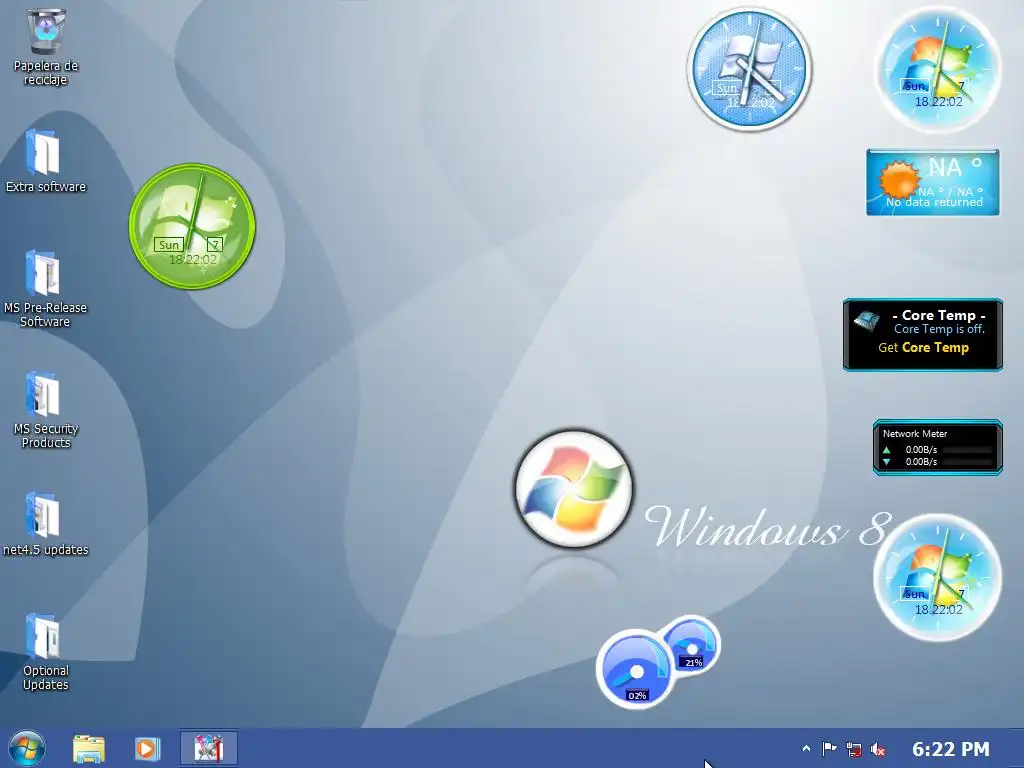Select the MS Security Products folder

point(45,409)
